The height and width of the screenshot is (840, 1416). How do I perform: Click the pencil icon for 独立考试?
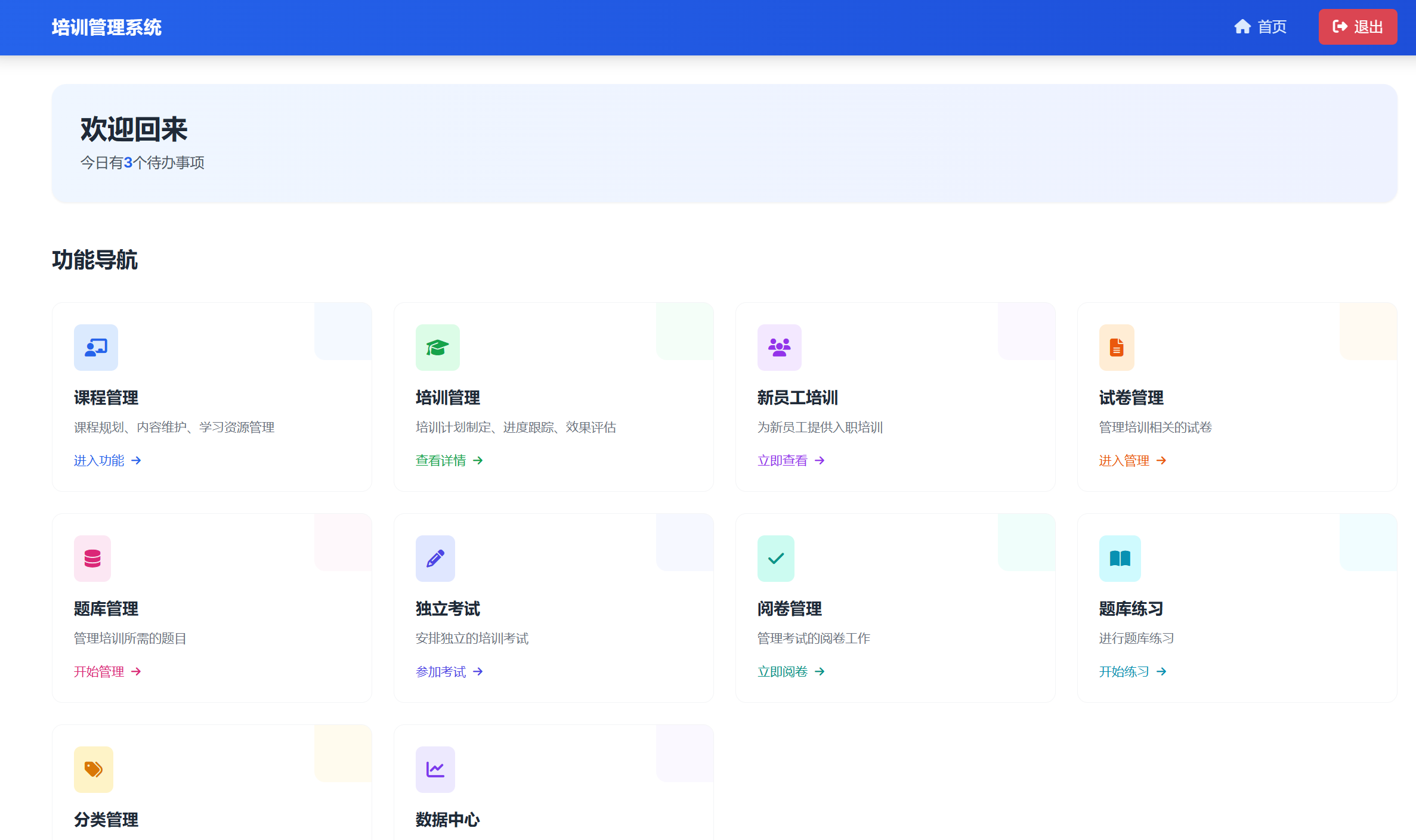[x=435, y=559]
